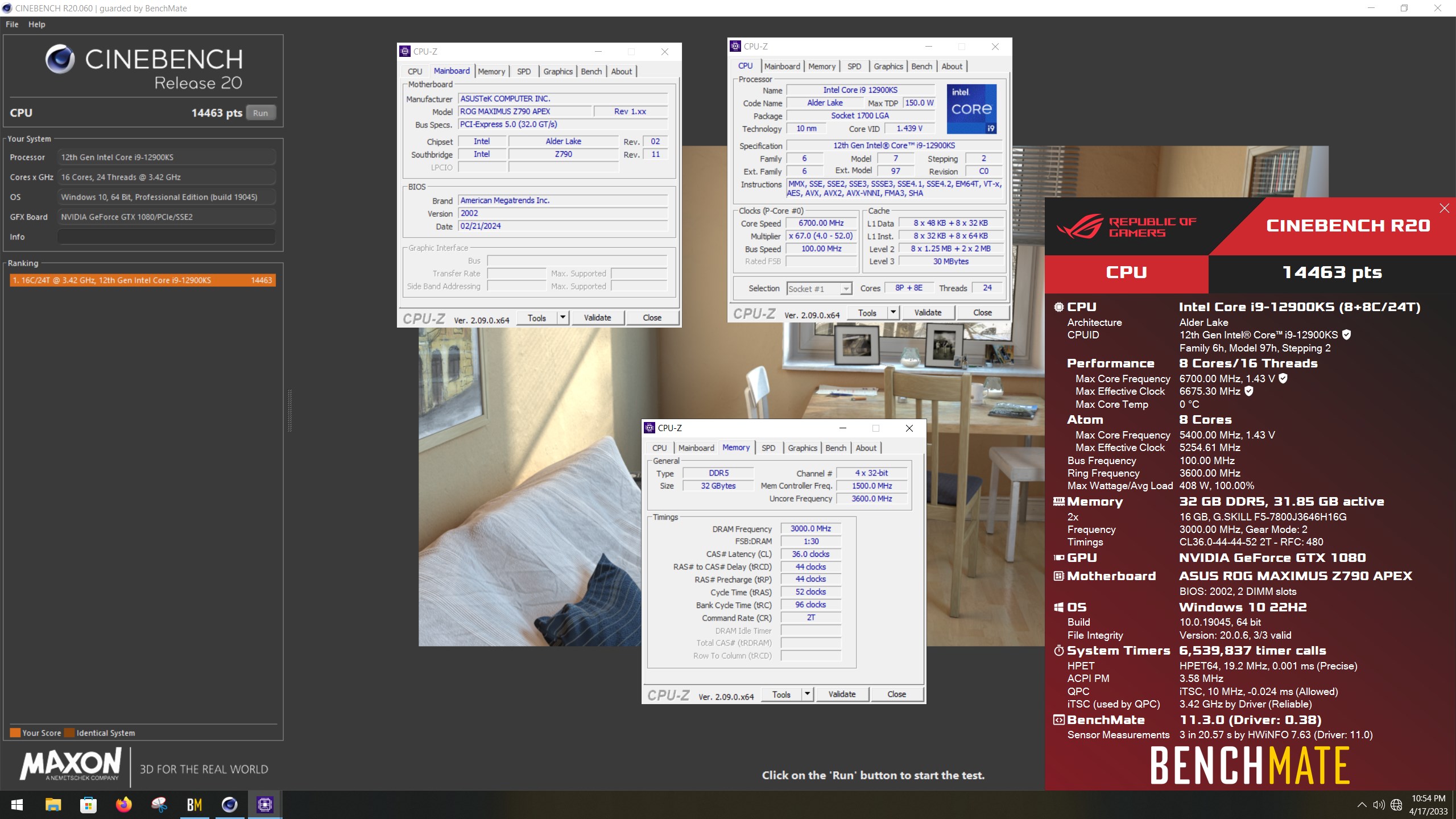Open the Windows Start menu
1456x819 pixels.
coord(17,805)
